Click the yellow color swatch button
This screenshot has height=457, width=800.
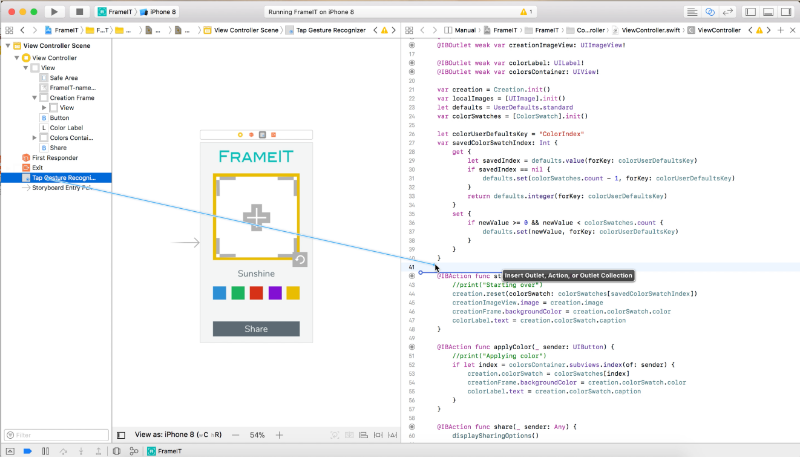pos(293,293)
